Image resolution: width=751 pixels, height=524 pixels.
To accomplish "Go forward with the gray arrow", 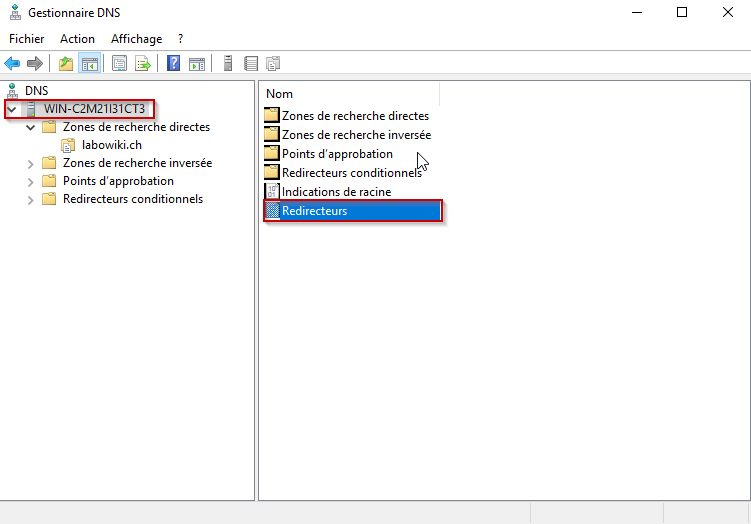I will (x=35, y=63).
